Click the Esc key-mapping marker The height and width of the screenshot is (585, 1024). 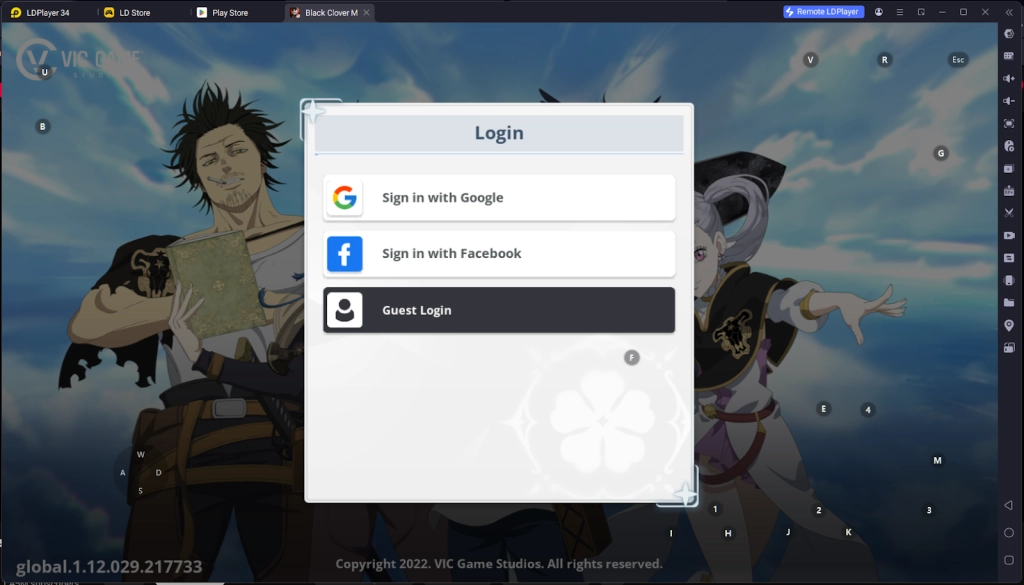pos(958,60)
